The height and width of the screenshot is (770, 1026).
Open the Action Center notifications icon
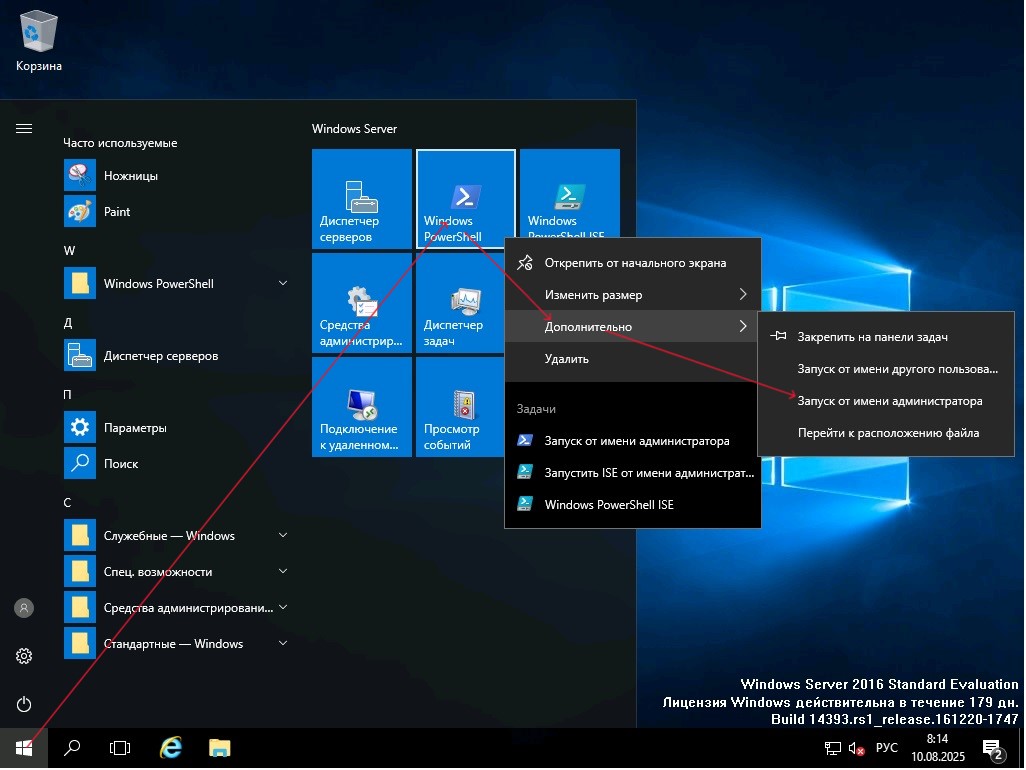(x=993, y=748)
